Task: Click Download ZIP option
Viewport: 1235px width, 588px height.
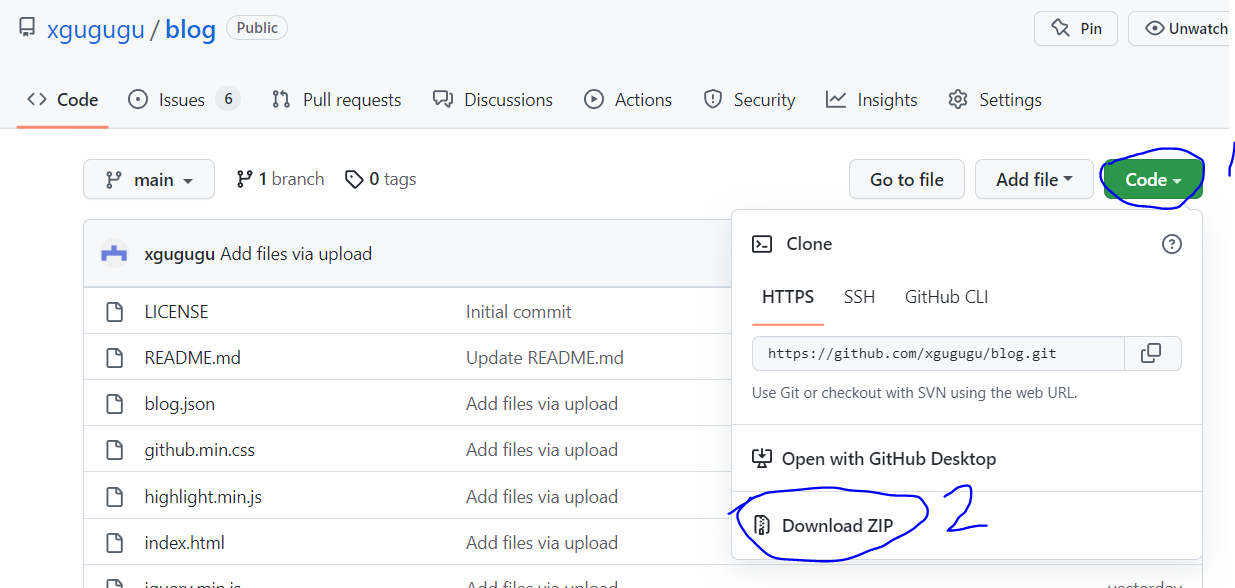Action: 823,526
